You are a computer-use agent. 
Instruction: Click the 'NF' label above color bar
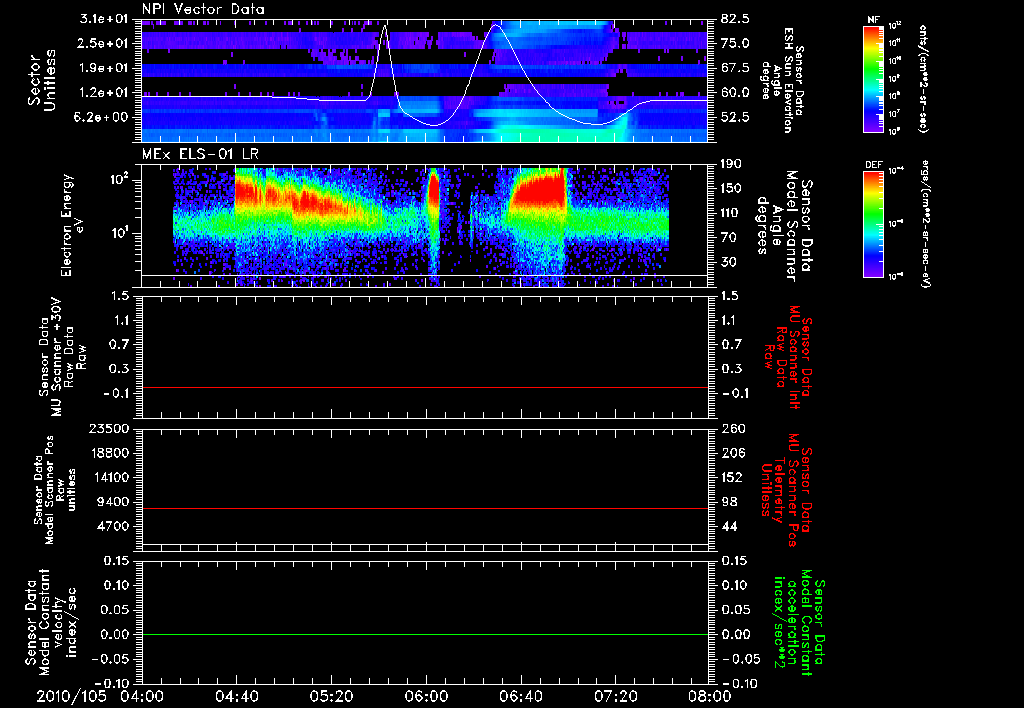click(874, 20)
